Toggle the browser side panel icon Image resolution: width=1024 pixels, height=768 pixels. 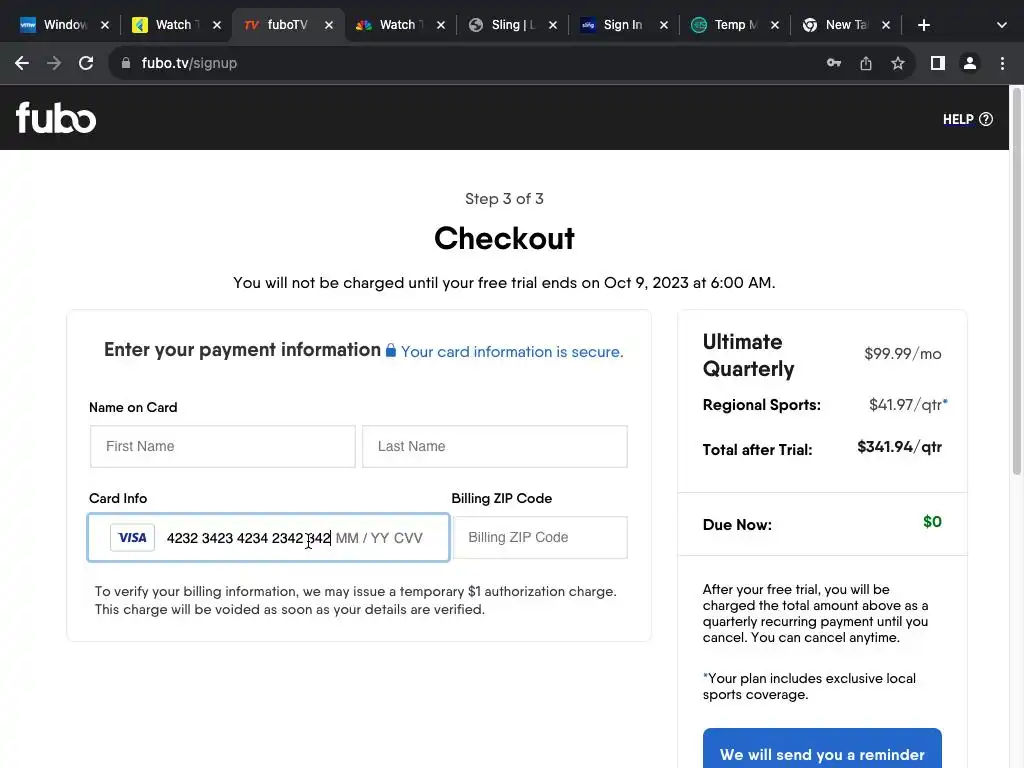[x=937, y=63]
